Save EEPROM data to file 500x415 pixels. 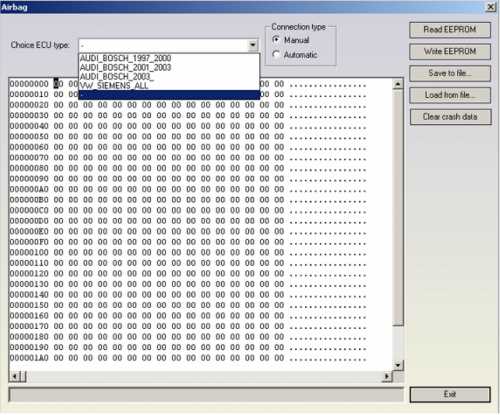click(450, 73)
